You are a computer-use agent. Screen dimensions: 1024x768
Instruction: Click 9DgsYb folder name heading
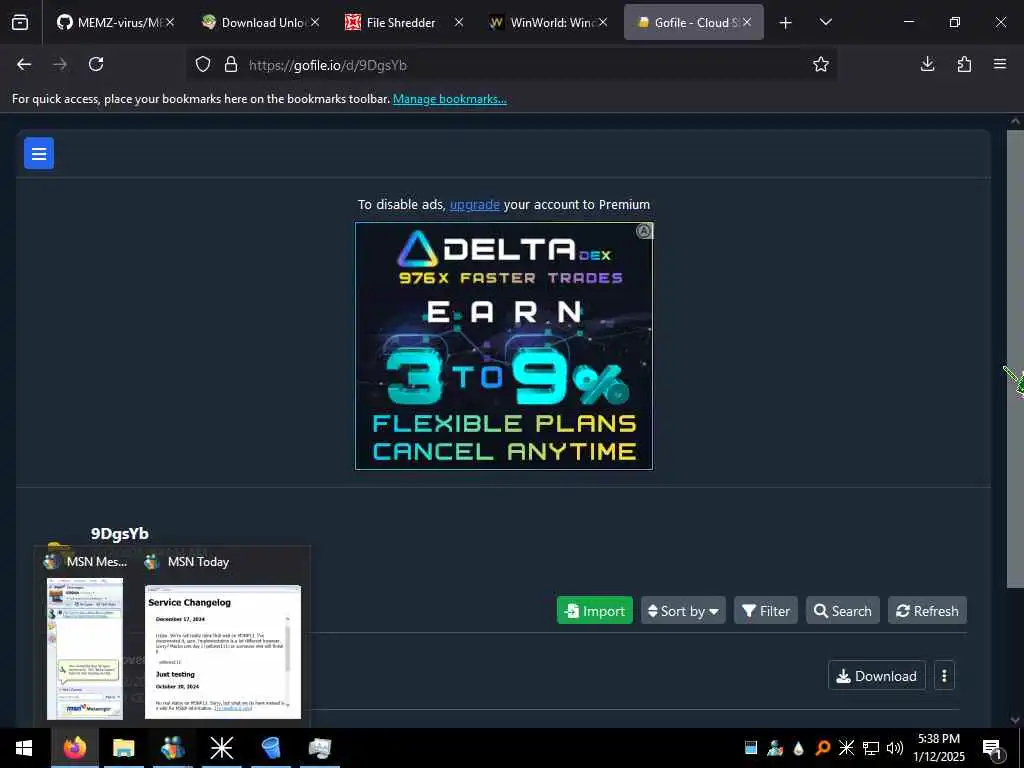(x=120, y=534)
